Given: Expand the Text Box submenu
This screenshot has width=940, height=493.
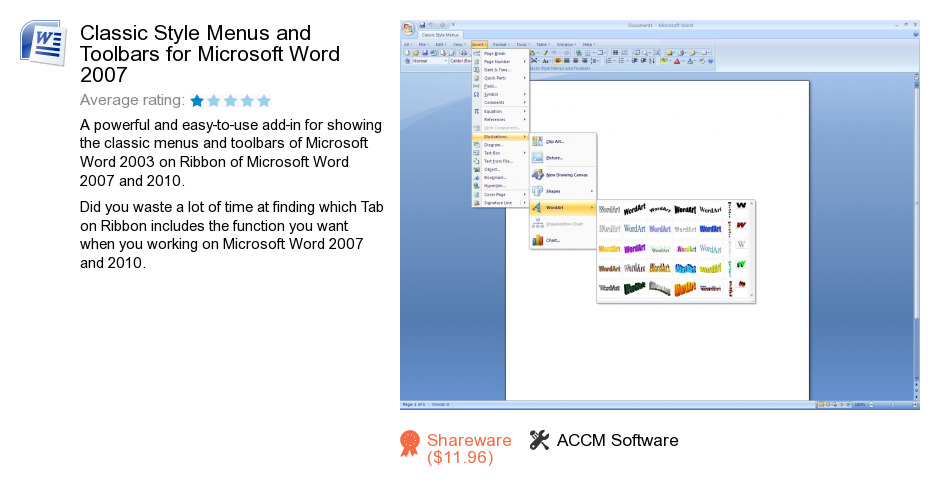Looking at the screenshot, I should click(501, 153).
